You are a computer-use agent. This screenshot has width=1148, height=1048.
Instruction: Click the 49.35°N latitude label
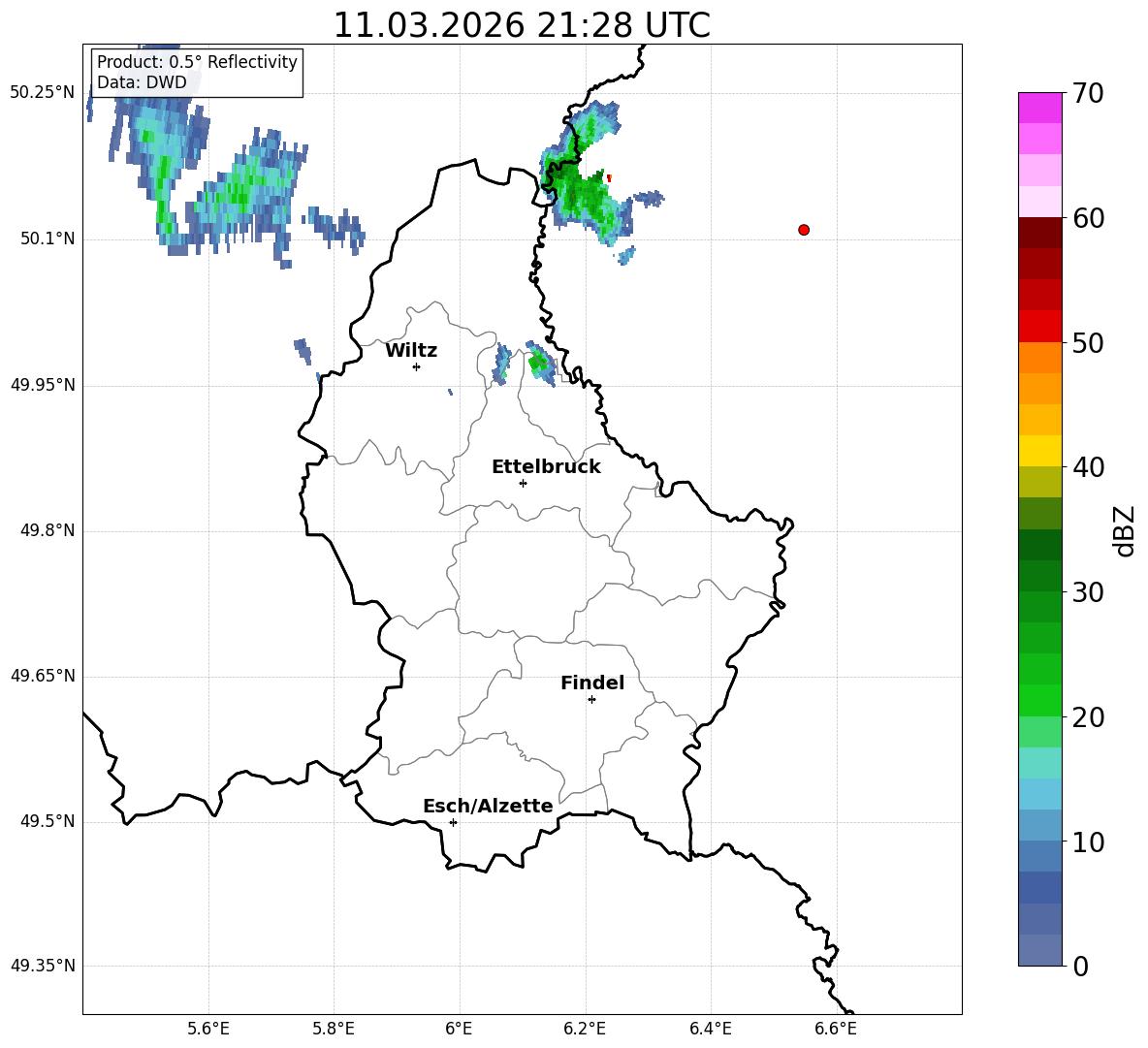43,966
